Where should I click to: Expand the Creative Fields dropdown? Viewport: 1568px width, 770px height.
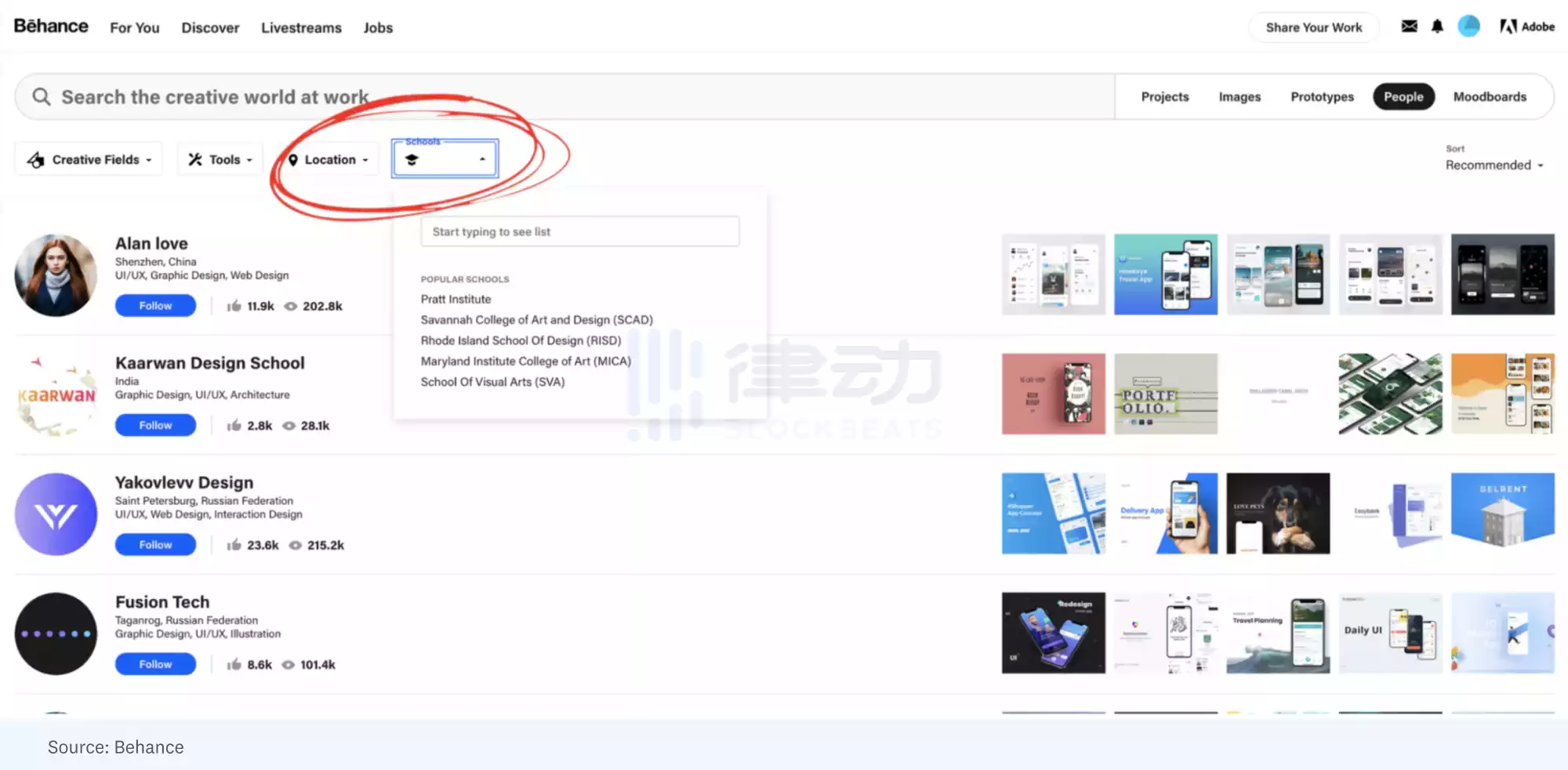point(89,159)
